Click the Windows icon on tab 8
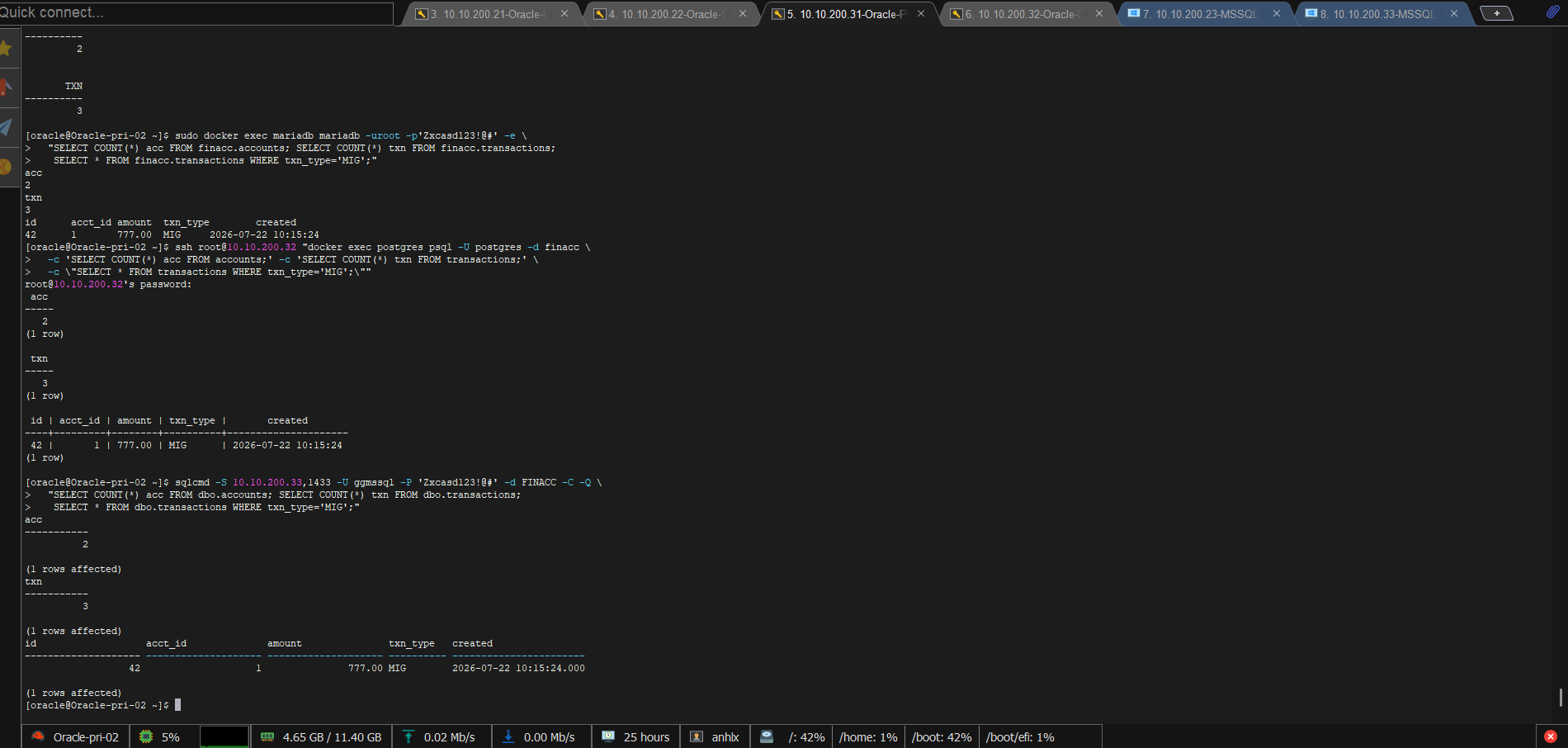Image resolution: width=1568 pixels, height=748 pixels. click(x=1311, y=13)
